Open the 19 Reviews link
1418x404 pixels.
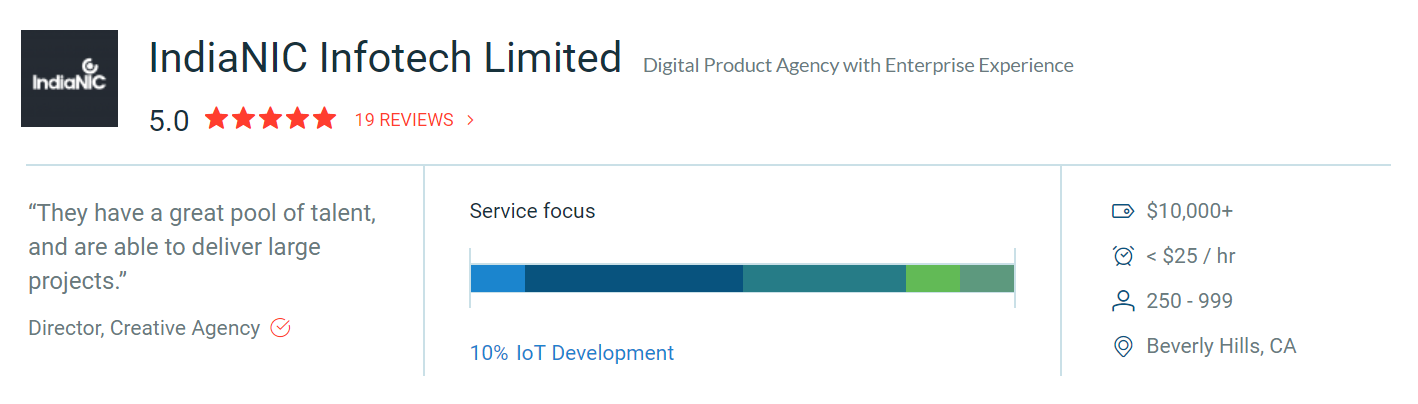[404, 120]
